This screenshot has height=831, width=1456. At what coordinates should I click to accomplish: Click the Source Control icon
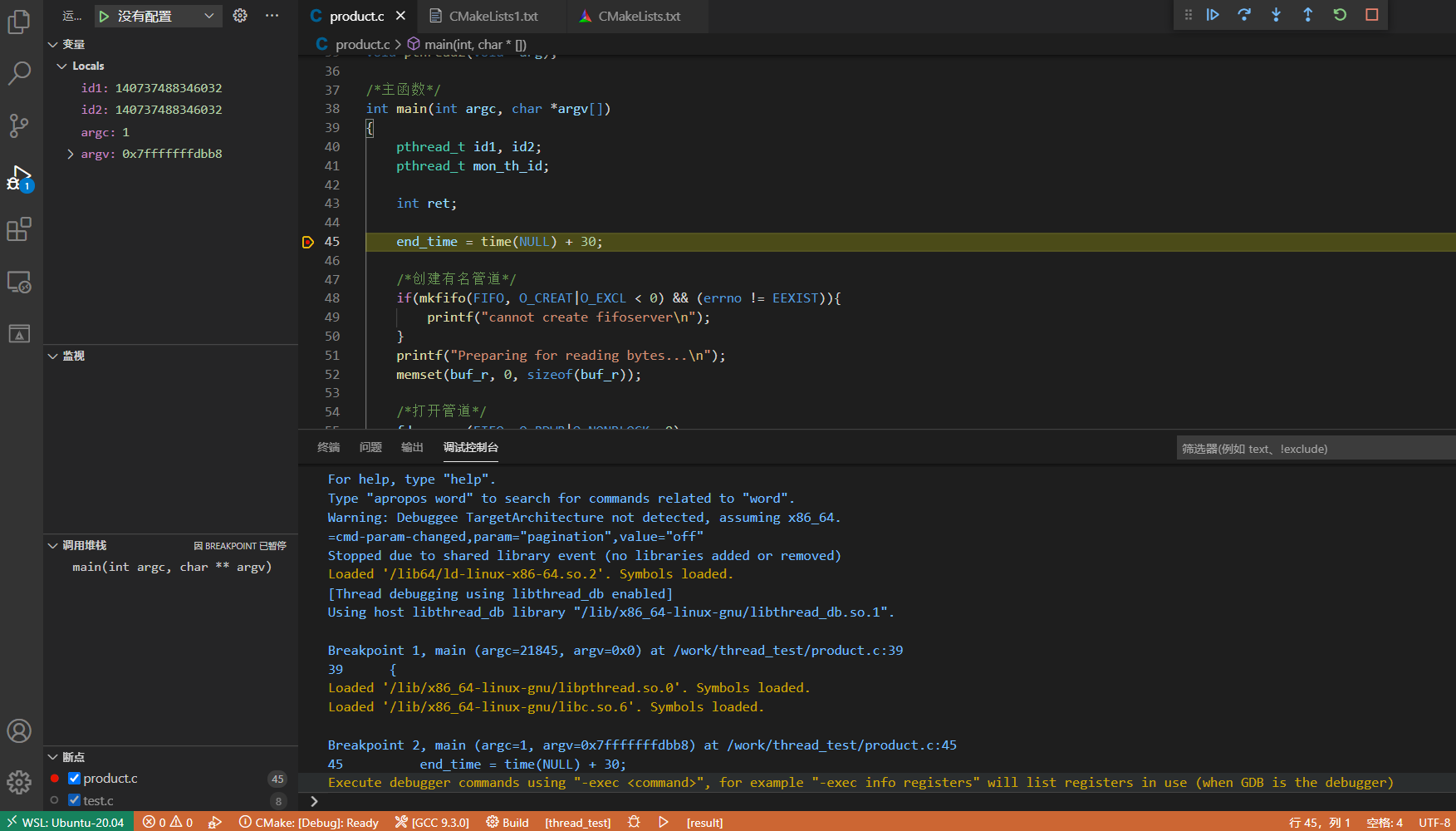tap(18, 125)
